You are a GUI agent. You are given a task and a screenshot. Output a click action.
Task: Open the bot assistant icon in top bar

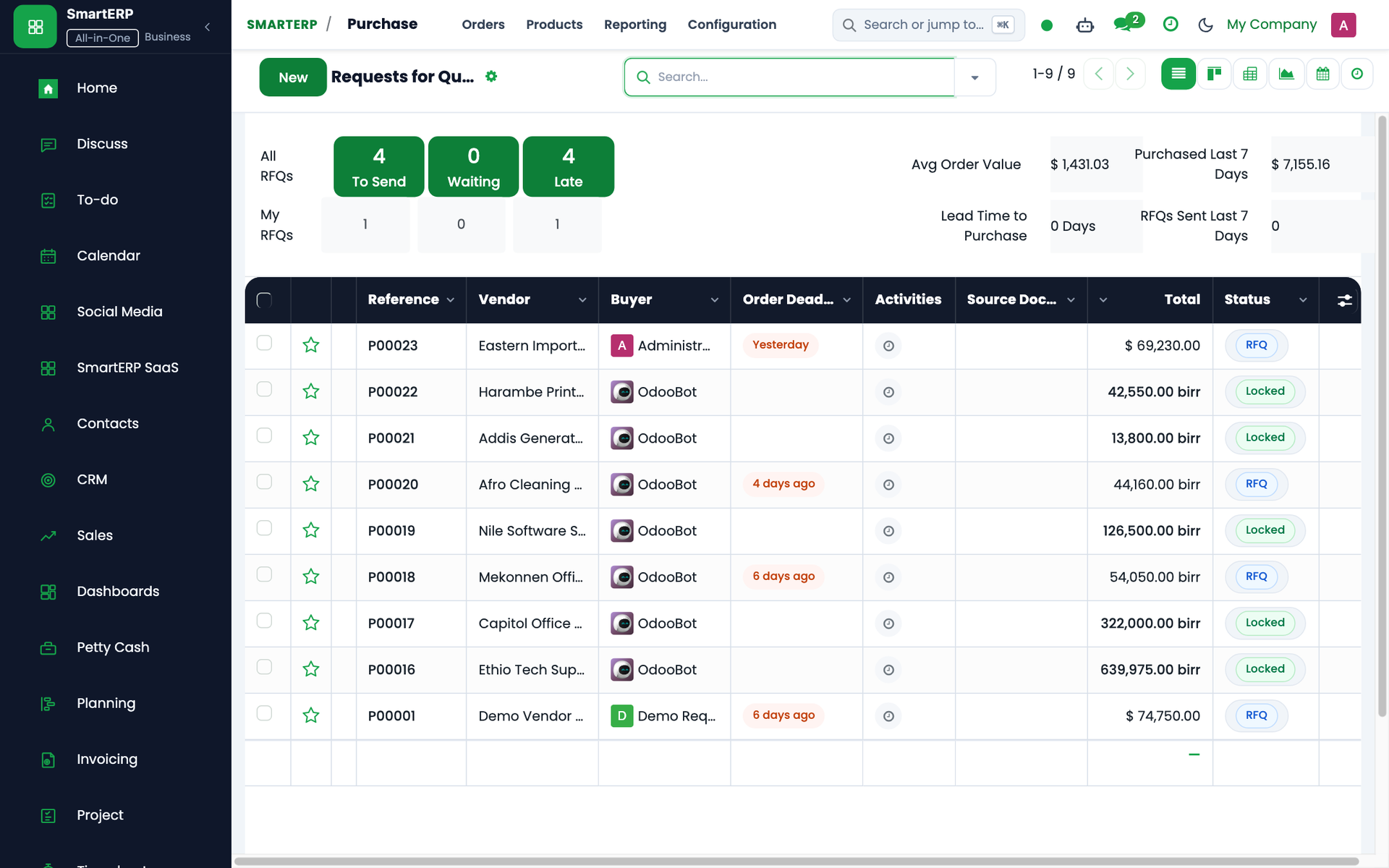[1084, 25]
